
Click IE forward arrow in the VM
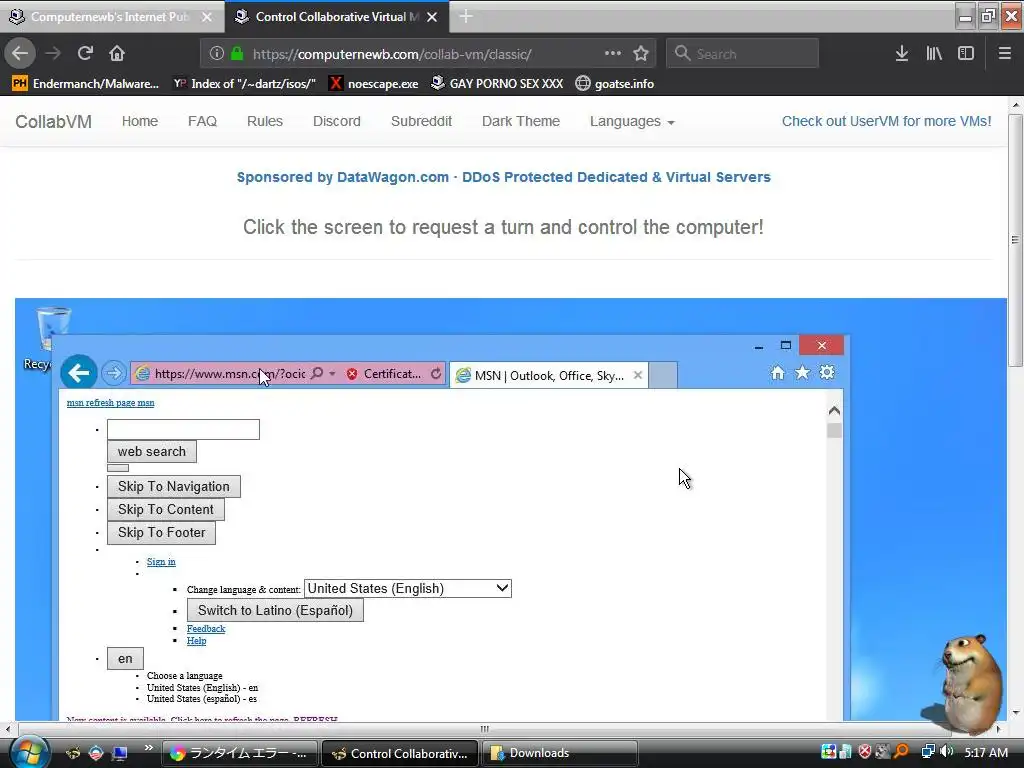[114, 373]
